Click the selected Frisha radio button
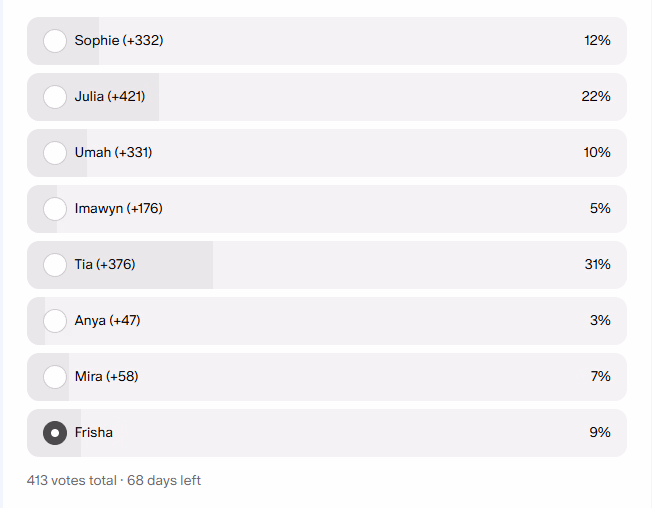Image resolution: width=652 pixels, height=508 pixels. (55, 433)
